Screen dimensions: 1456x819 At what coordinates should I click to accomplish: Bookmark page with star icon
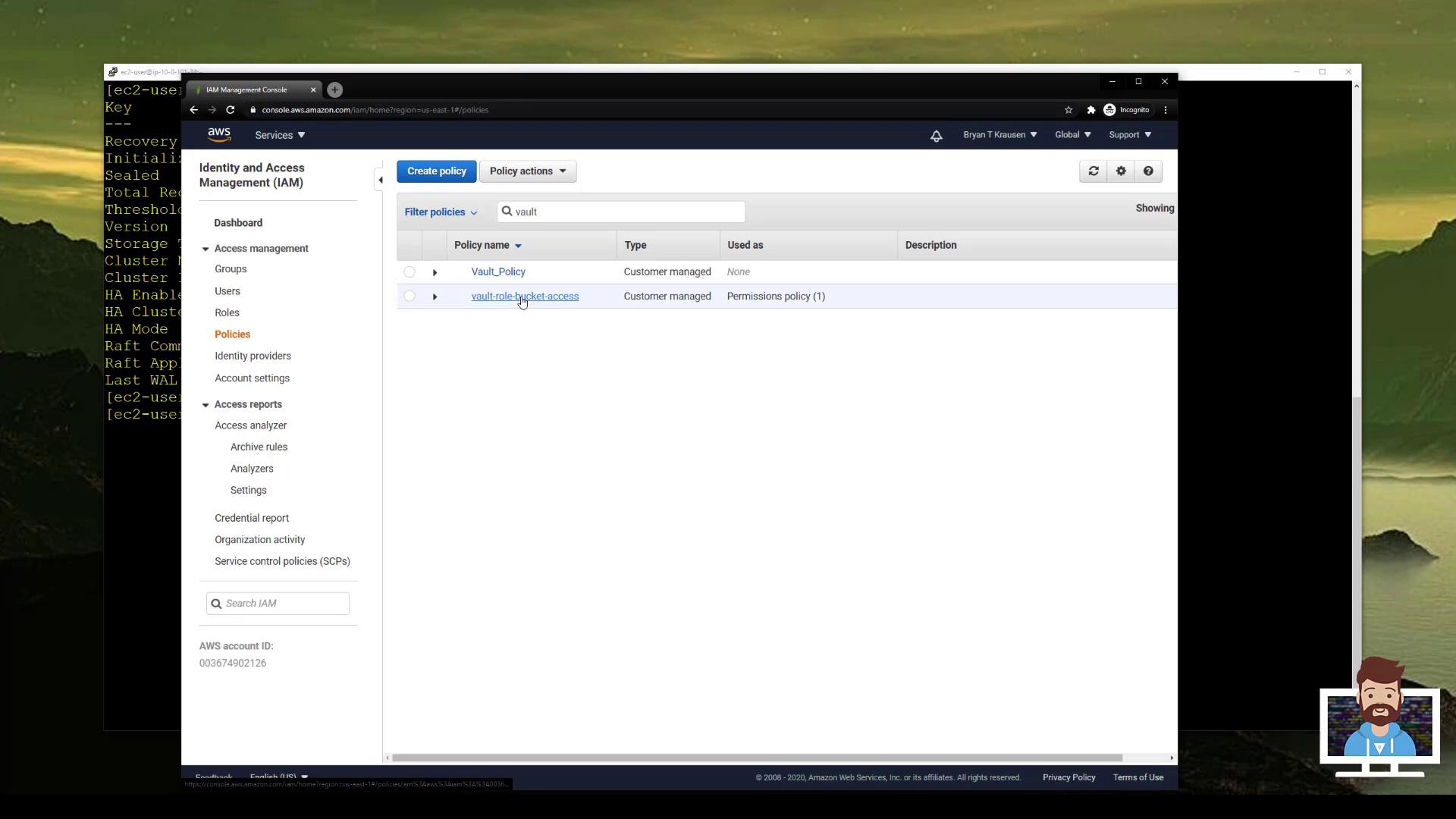[1068, 110]
